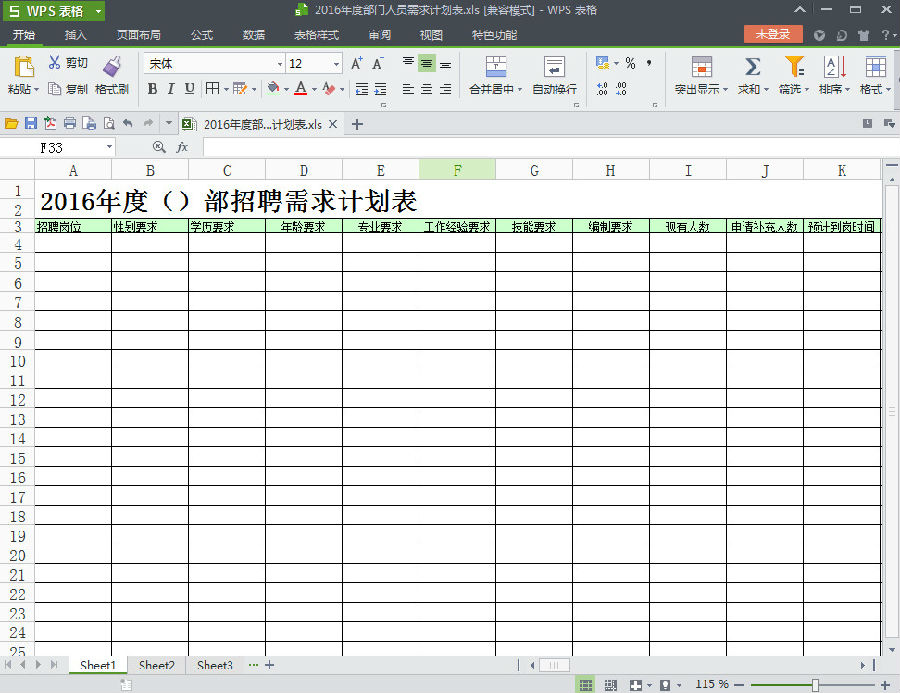This screenshot has width=900, height=693.
Task: Save workbook with floppy disk icon
Action: 31,123
